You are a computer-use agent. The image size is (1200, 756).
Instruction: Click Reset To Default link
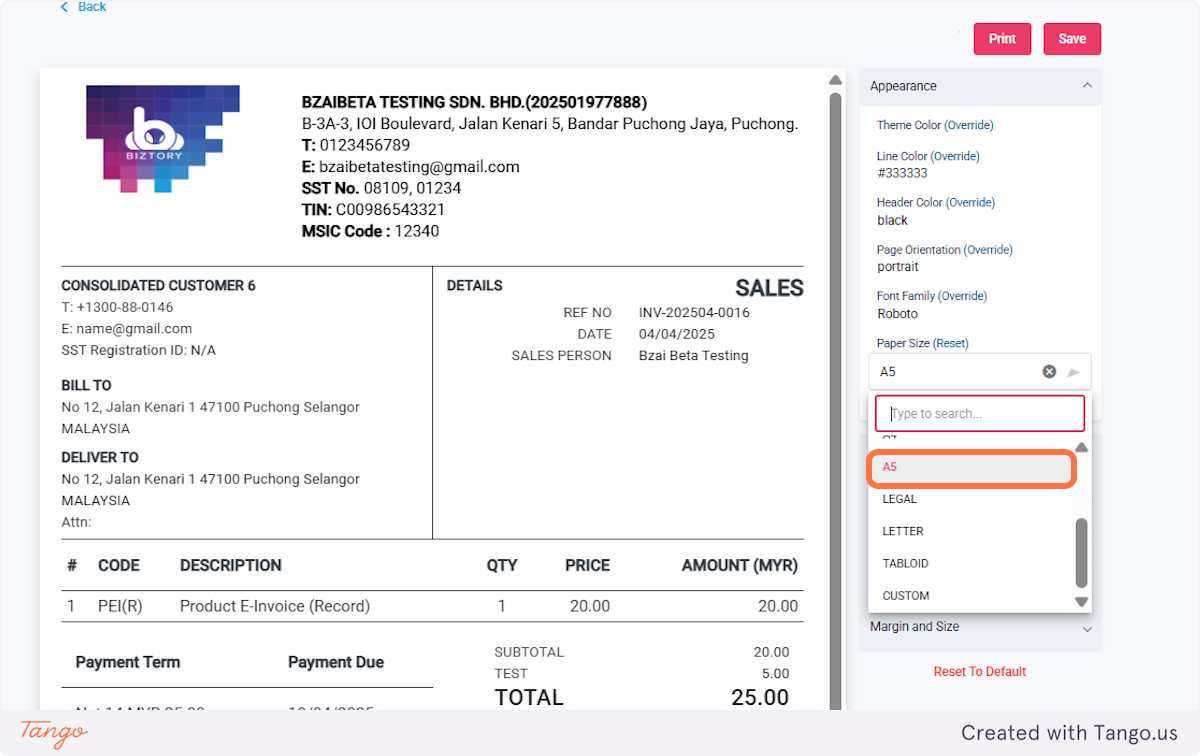980,672
